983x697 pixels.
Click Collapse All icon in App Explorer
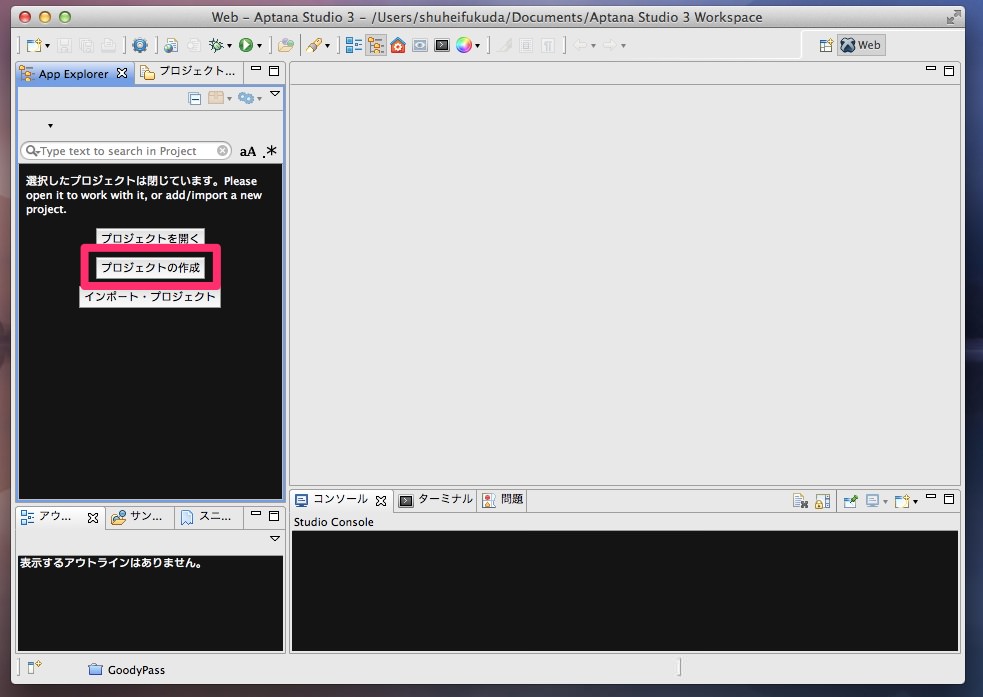[195, 98]
